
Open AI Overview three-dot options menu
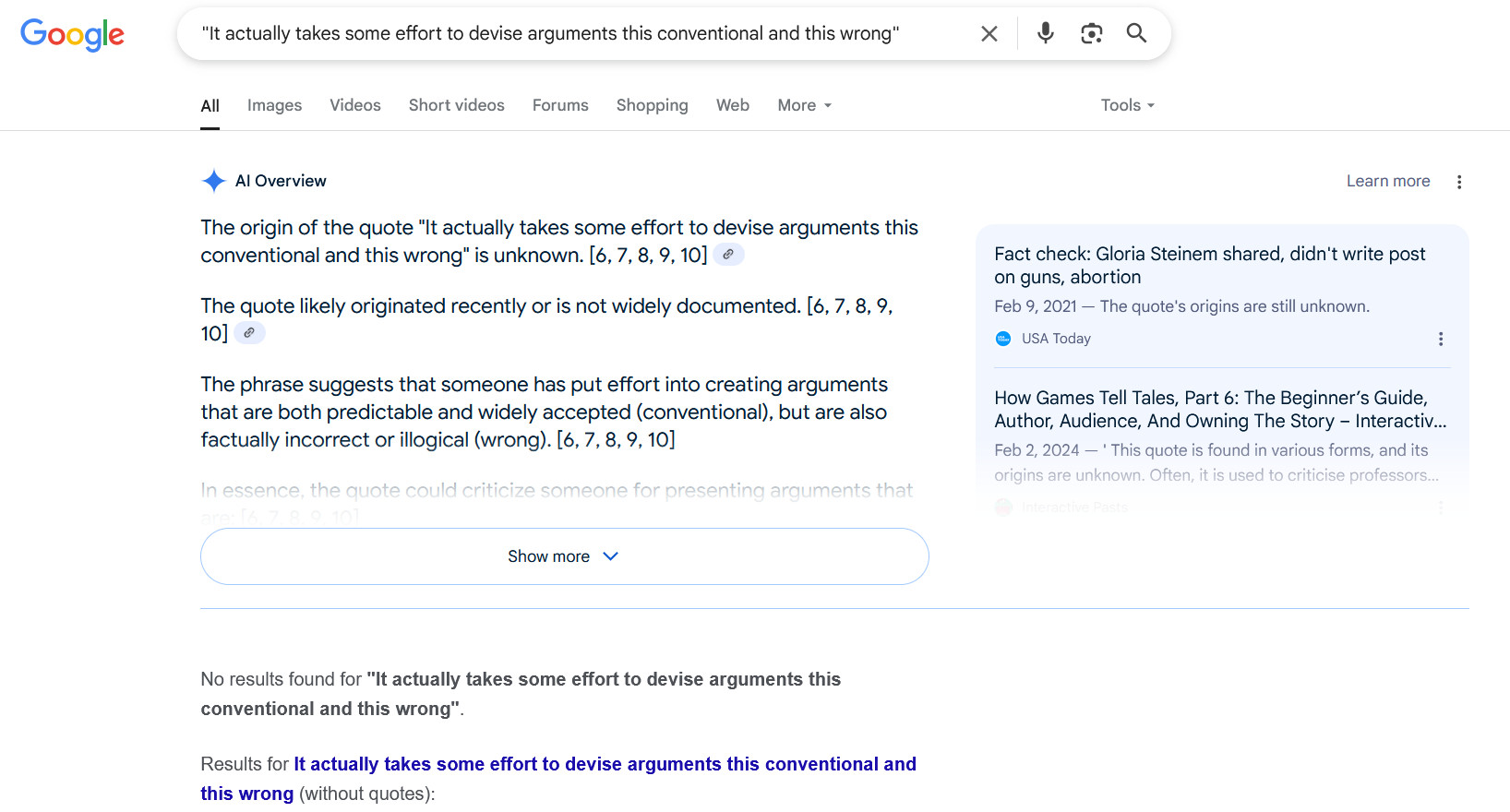(x=1459, y=182)
